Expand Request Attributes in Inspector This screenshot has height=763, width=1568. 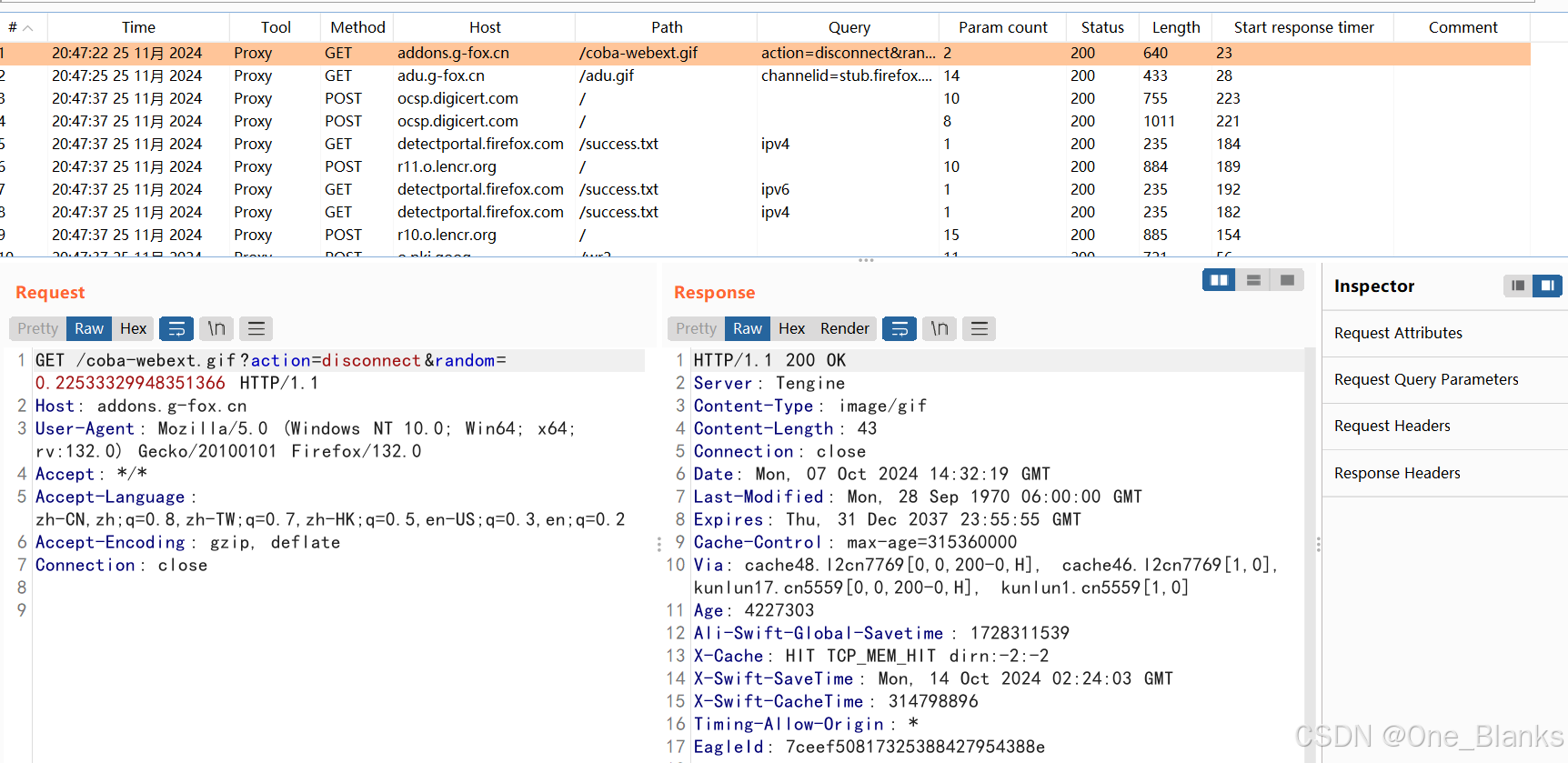tap(1444, 333)
